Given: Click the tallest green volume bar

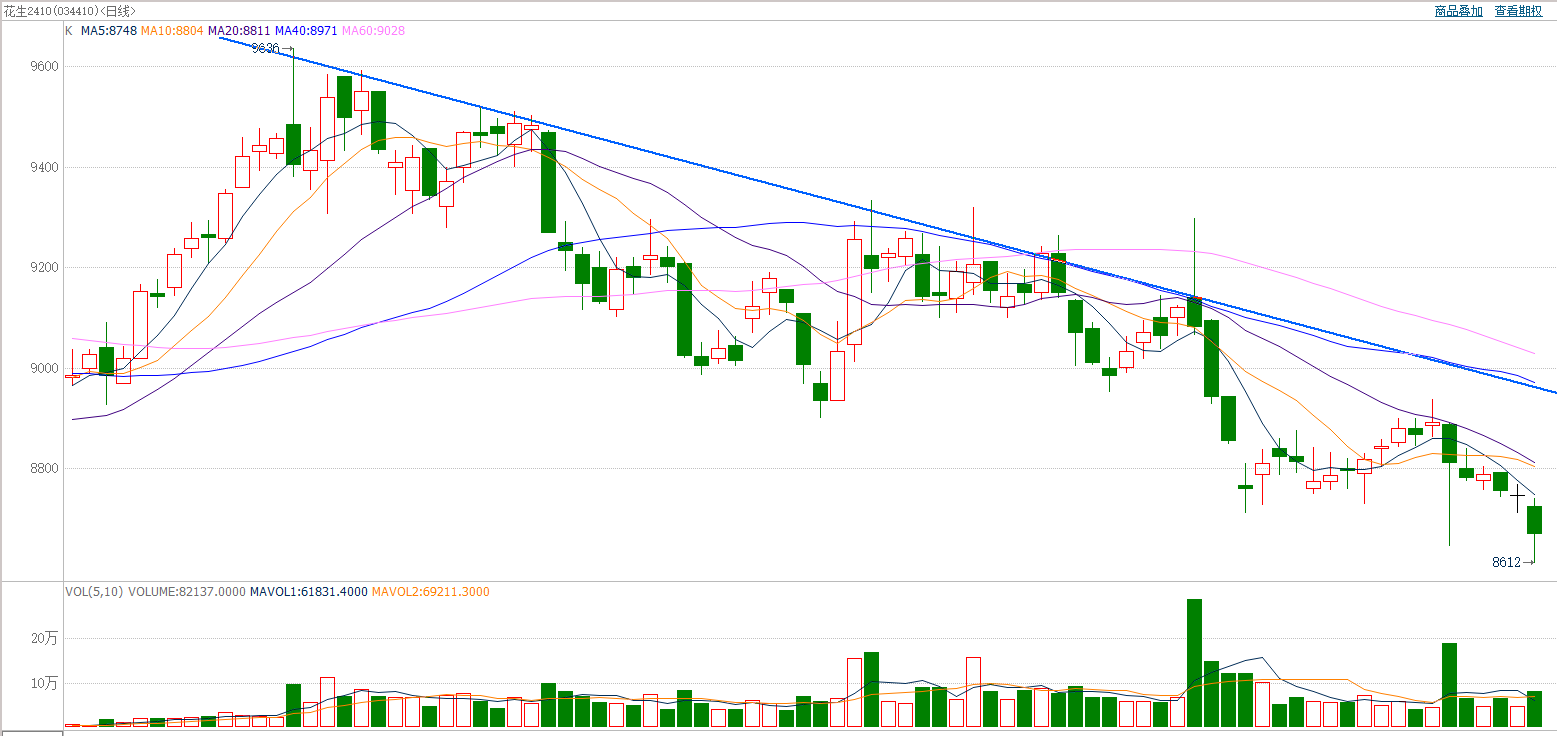Looking at the screenshot, I should point(1194,663).
